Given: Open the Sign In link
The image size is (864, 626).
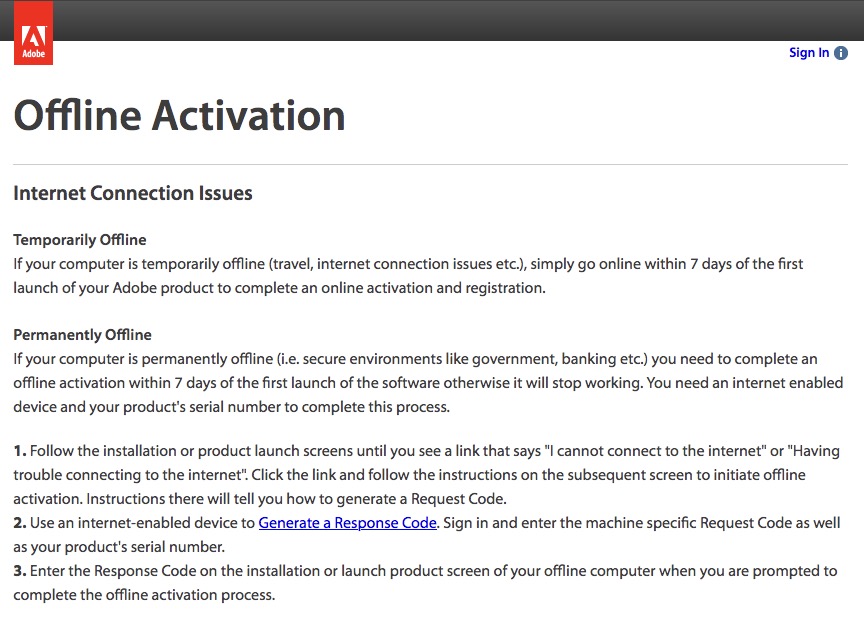Looking at the screenshot, I should [x=809, y=53].
